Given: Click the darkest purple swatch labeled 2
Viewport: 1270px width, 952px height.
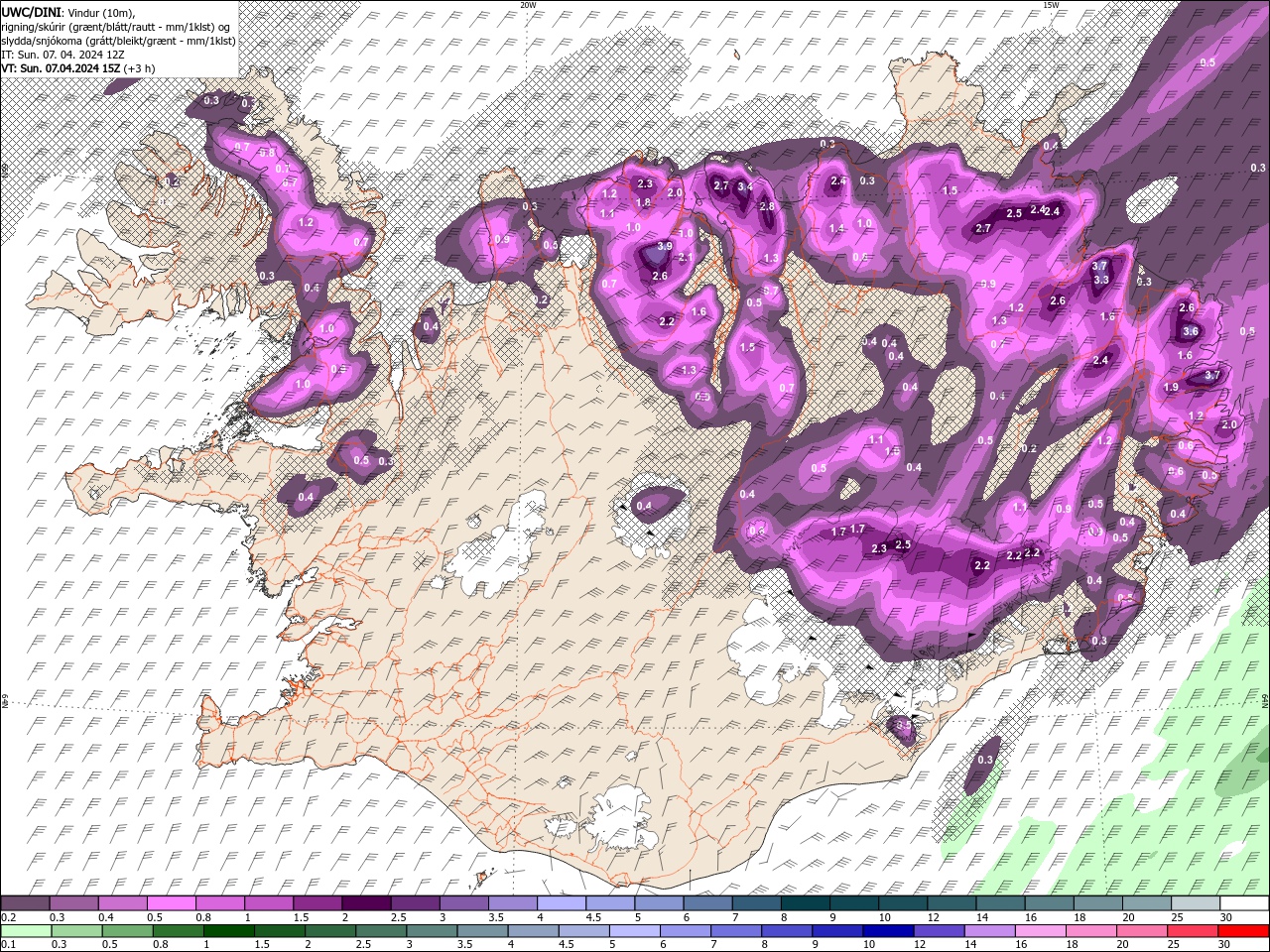Looking at the screenshot, I should [x=365, y=903].
